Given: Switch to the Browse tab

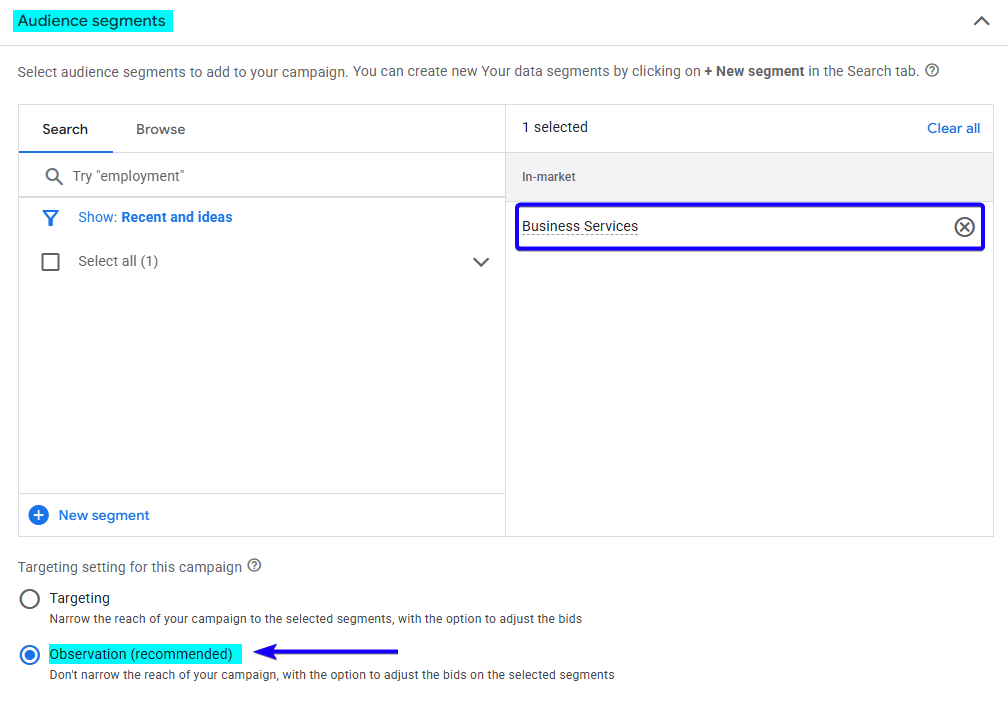Looking at the screenshot, I should point(160,129).
